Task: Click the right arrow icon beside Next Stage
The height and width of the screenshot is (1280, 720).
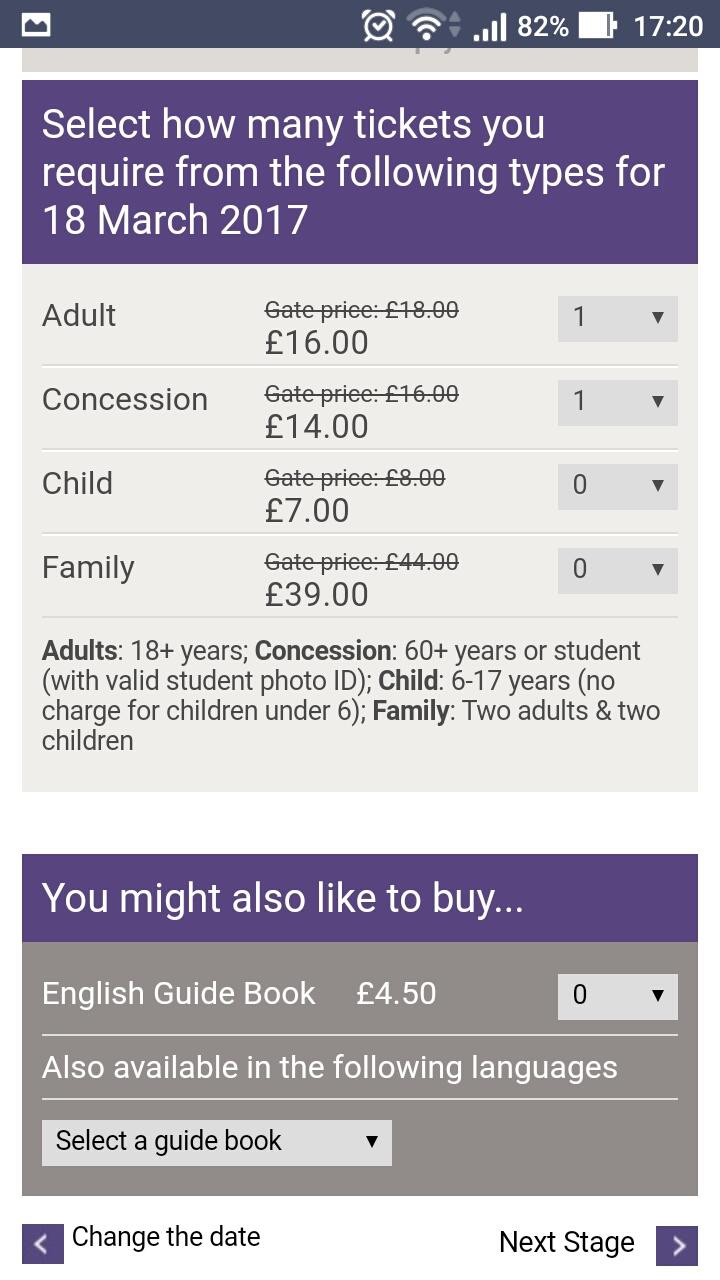Action: 677,1245
